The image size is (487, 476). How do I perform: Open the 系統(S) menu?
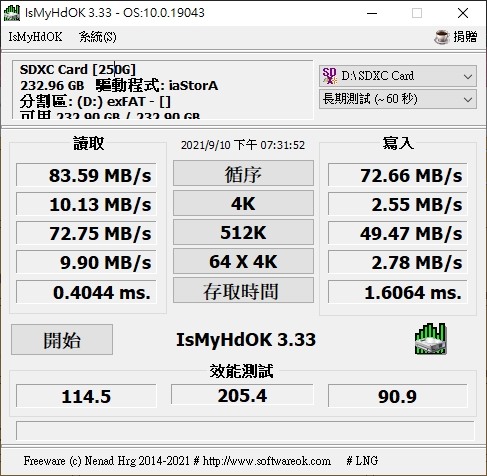[x=98, y=37]
